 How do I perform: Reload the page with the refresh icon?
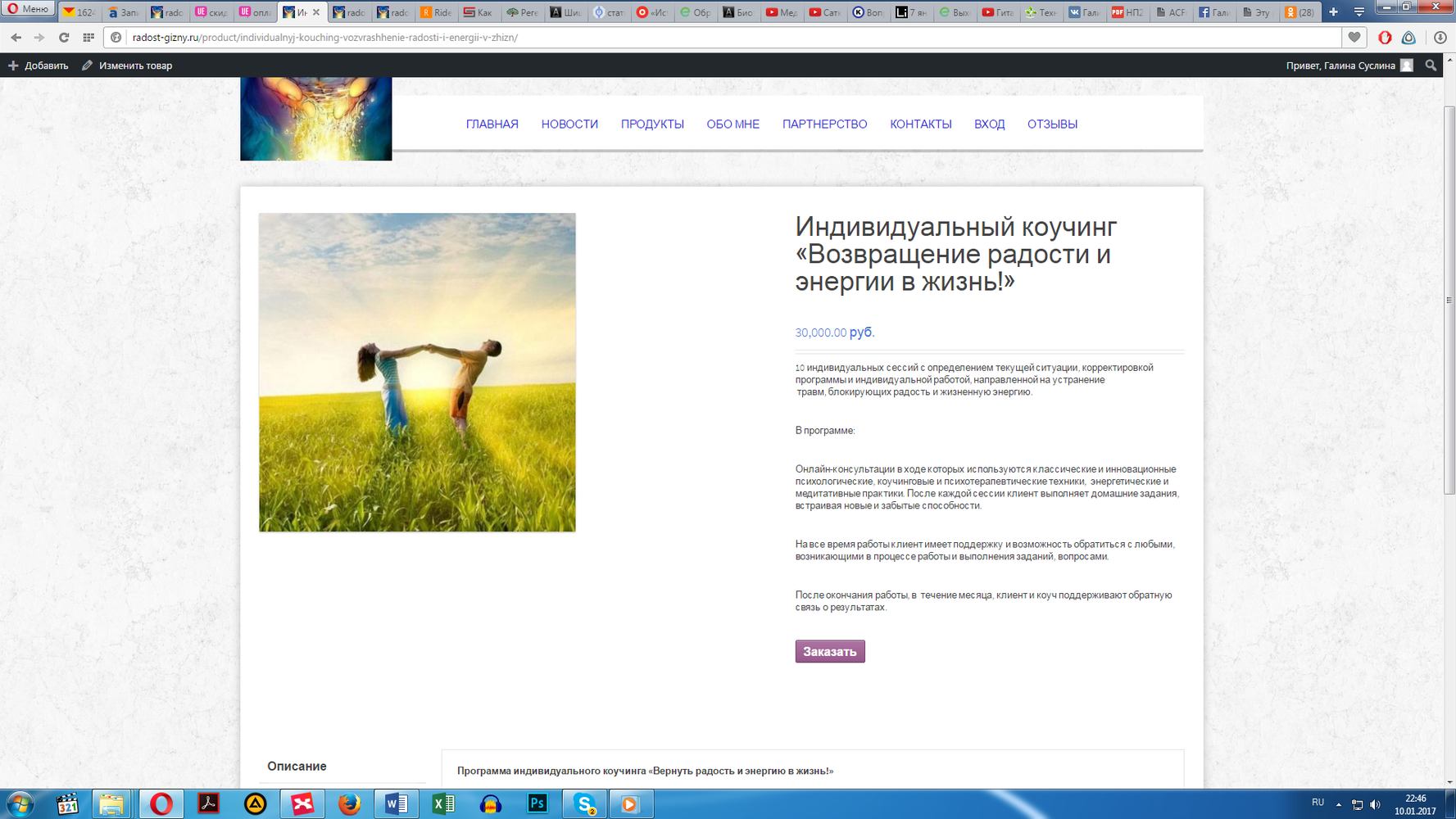tap(64, 38)
